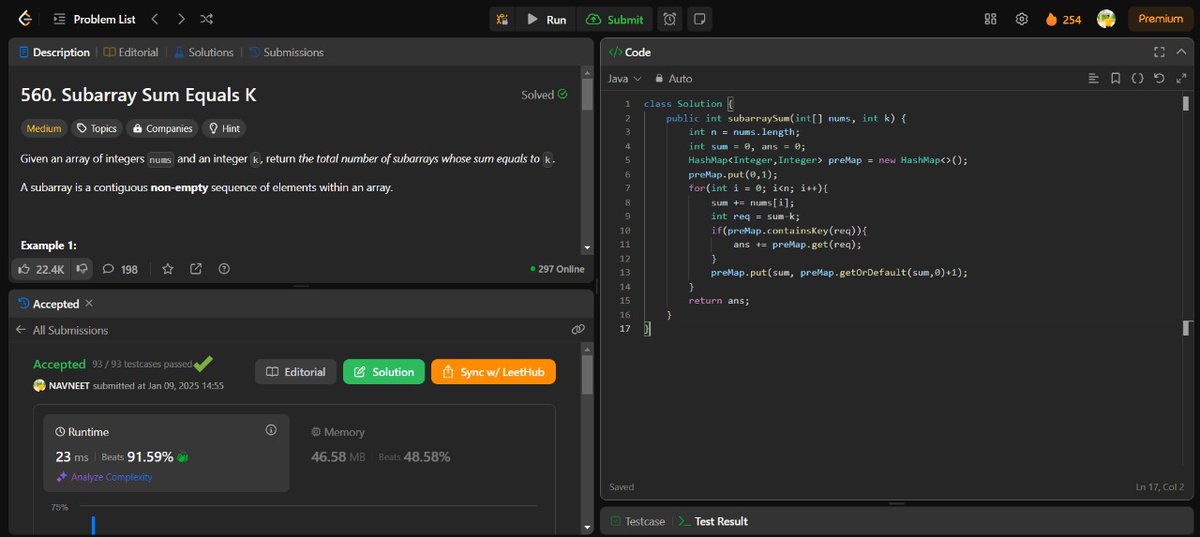Image resolution: width=1200 pixels, height=537 pixels.
Task: Click the bookmark icon in editor toolbar
Action: (x=1115, y=78)
